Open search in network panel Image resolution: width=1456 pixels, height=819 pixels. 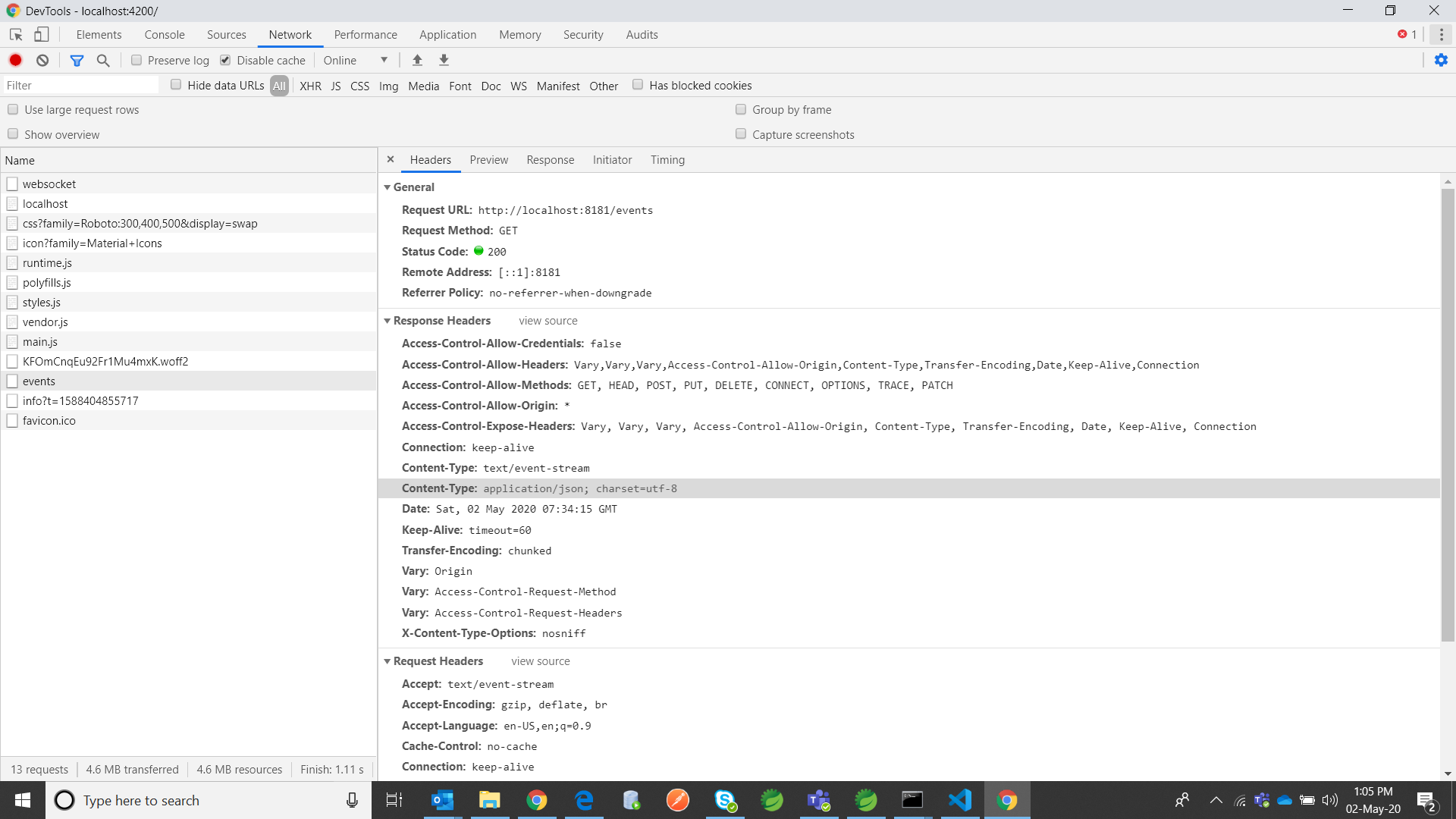pos(104,60)
